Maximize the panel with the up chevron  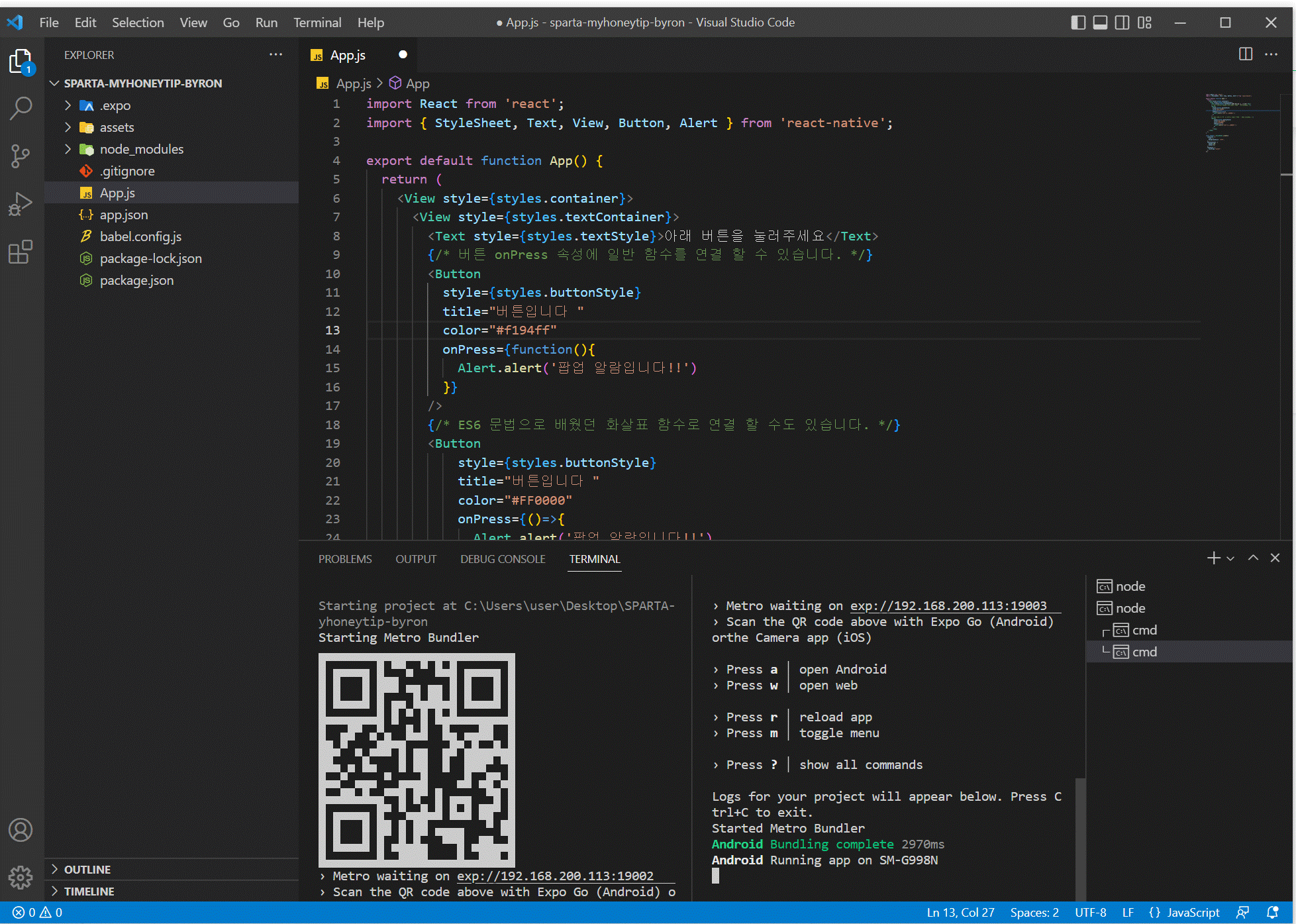(x=1253, y=558)
